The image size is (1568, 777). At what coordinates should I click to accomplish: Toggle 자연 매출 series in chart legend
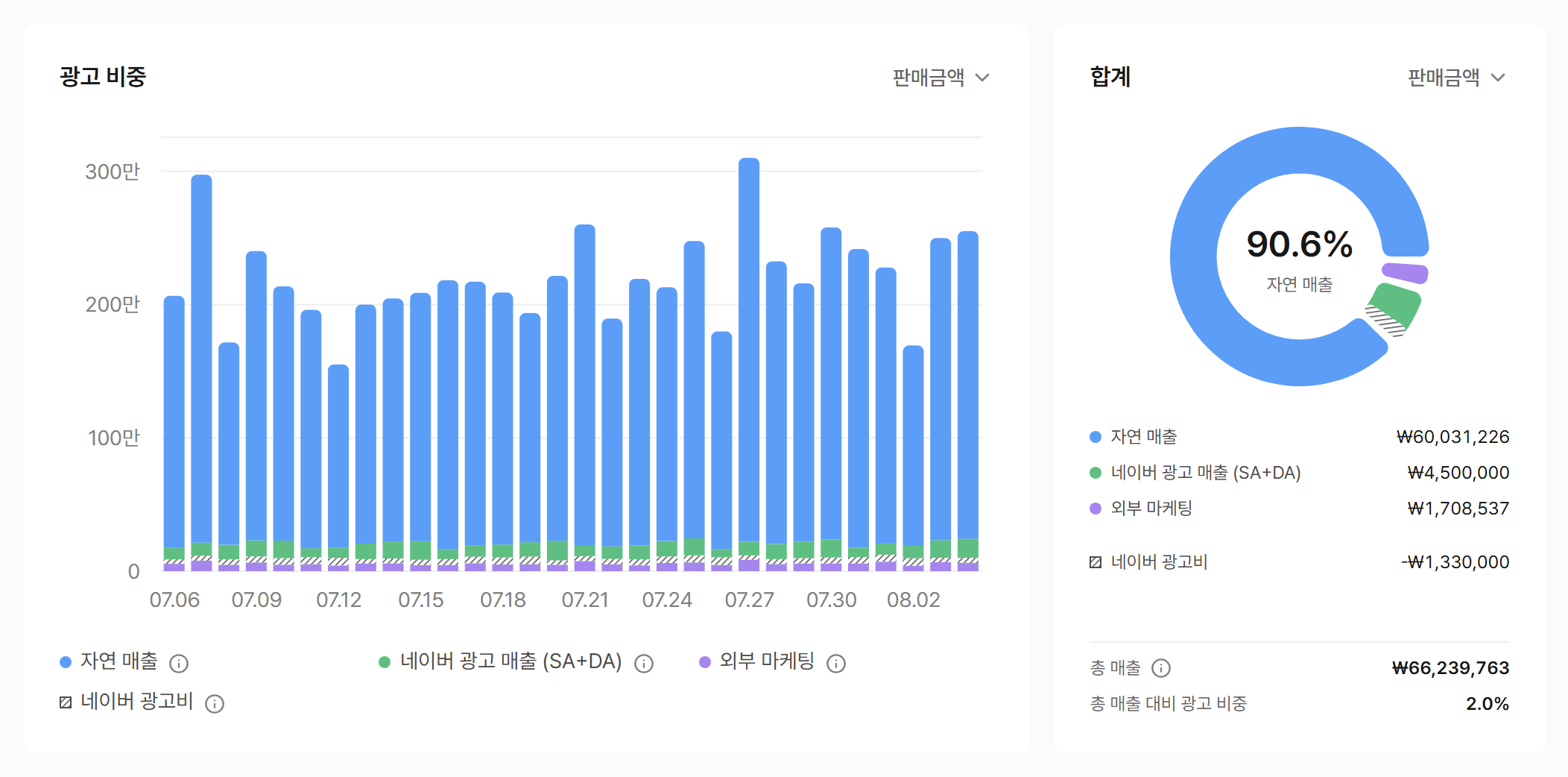[109, 661]
